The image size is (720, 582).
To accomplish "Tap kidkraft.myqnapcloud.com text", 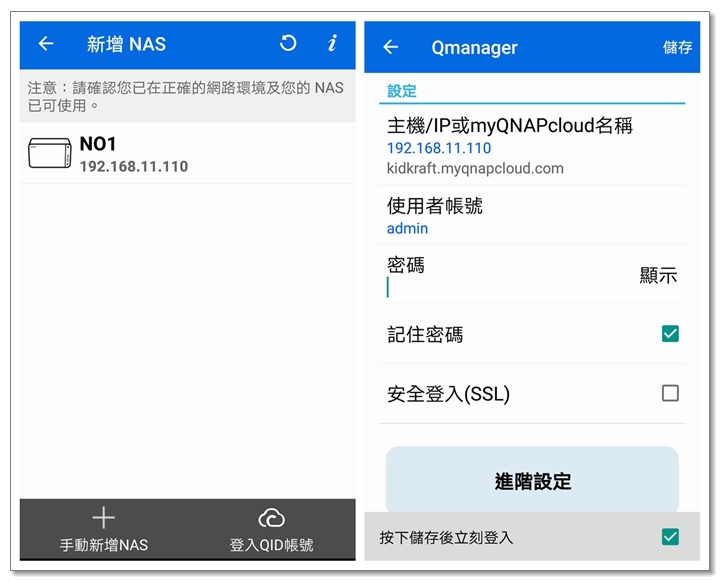I will point(475,168).
